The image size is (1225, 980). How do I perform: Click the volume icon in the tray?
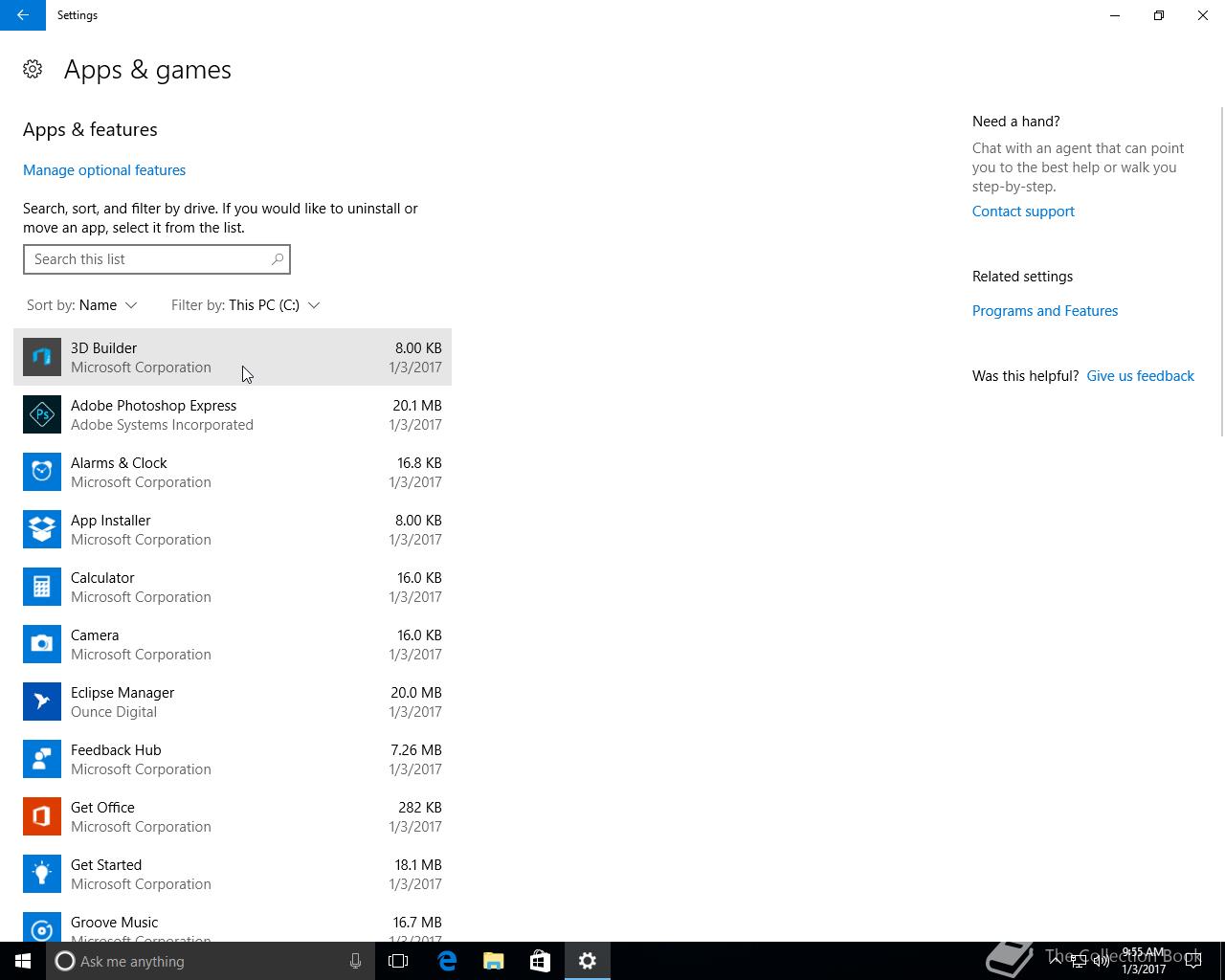1102,961
